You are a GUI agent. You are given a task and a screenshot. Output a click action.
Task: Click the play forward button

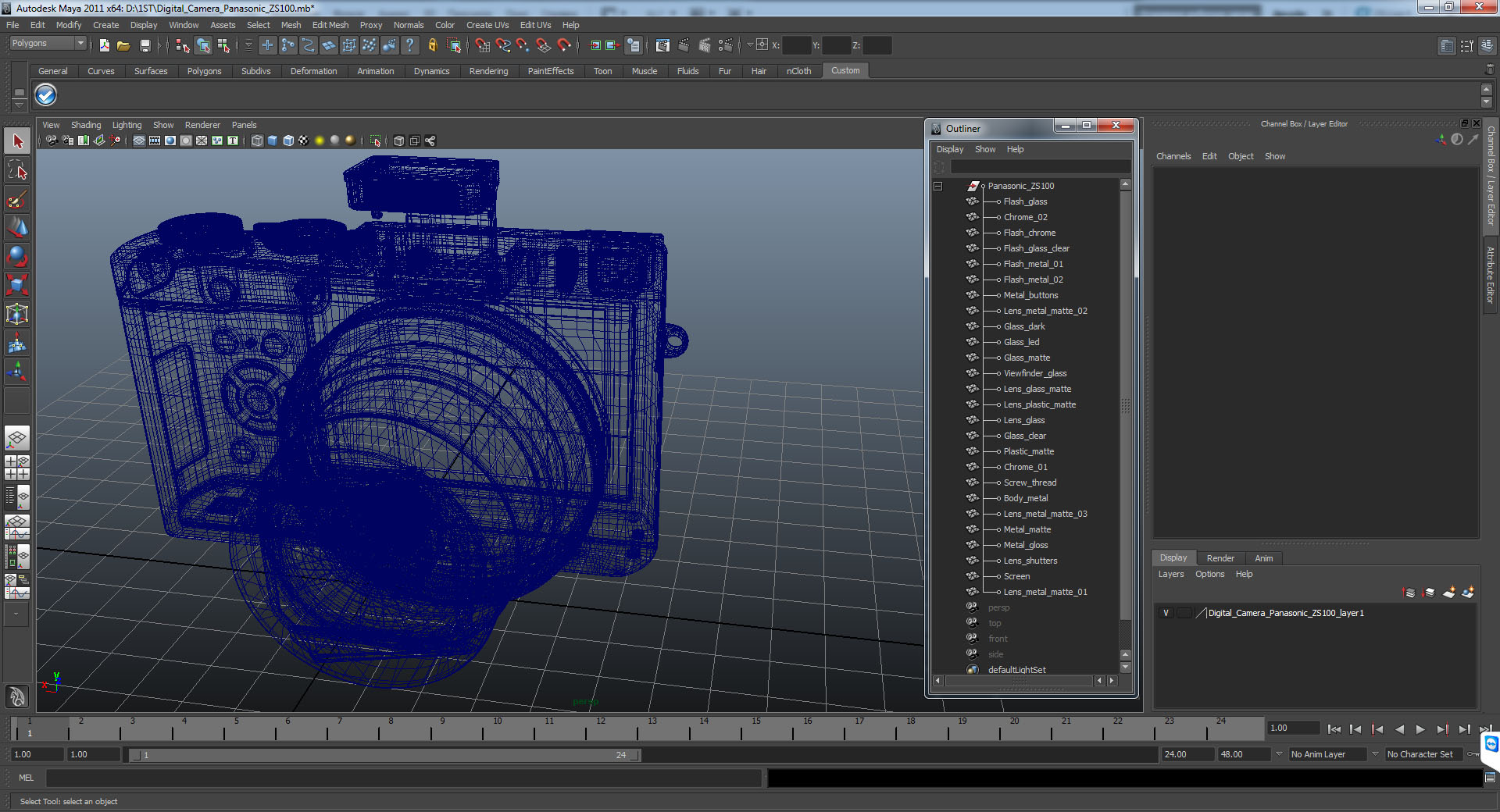tap(1420, 729)
